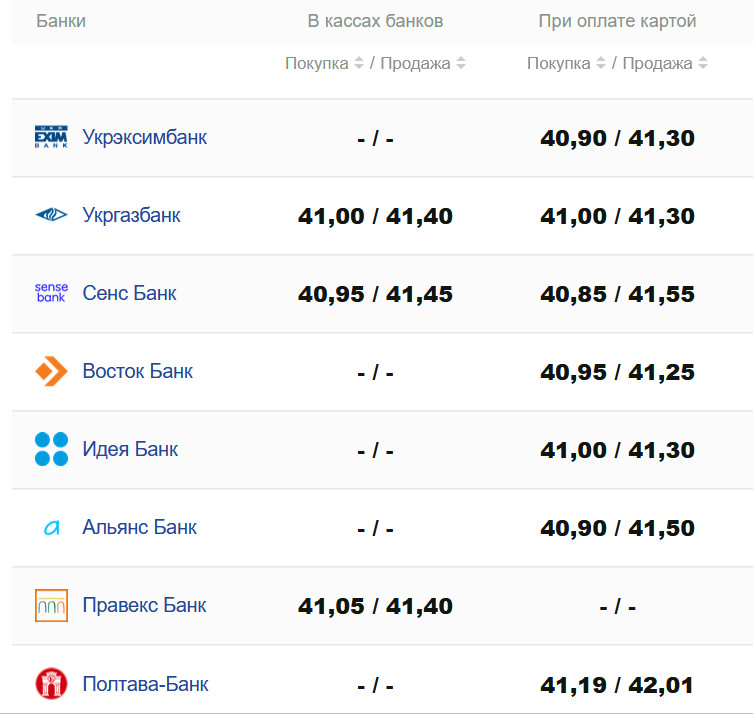The width and height of the screenshot is (753, 714).
Task: Click the Ukrgasbank blue logo icon
Action: (51, 215)
